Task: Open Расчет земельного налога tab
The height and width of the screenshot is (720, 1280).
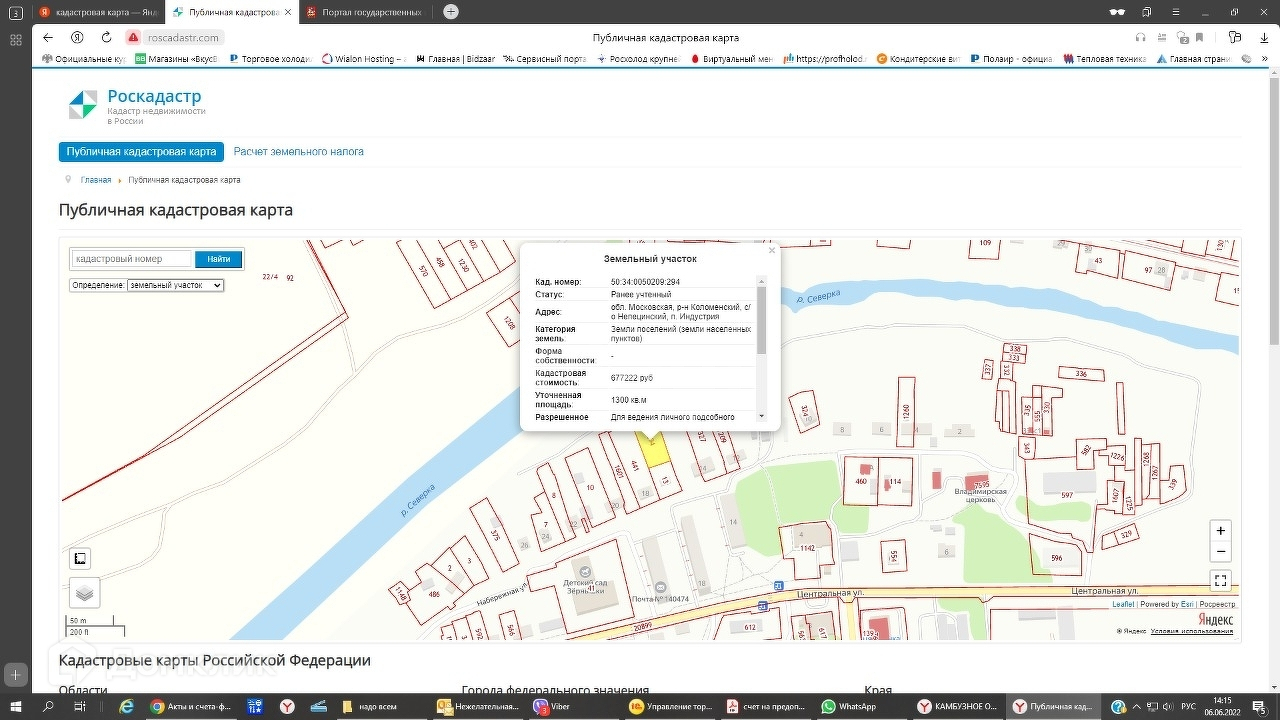Action: (298, 152)
